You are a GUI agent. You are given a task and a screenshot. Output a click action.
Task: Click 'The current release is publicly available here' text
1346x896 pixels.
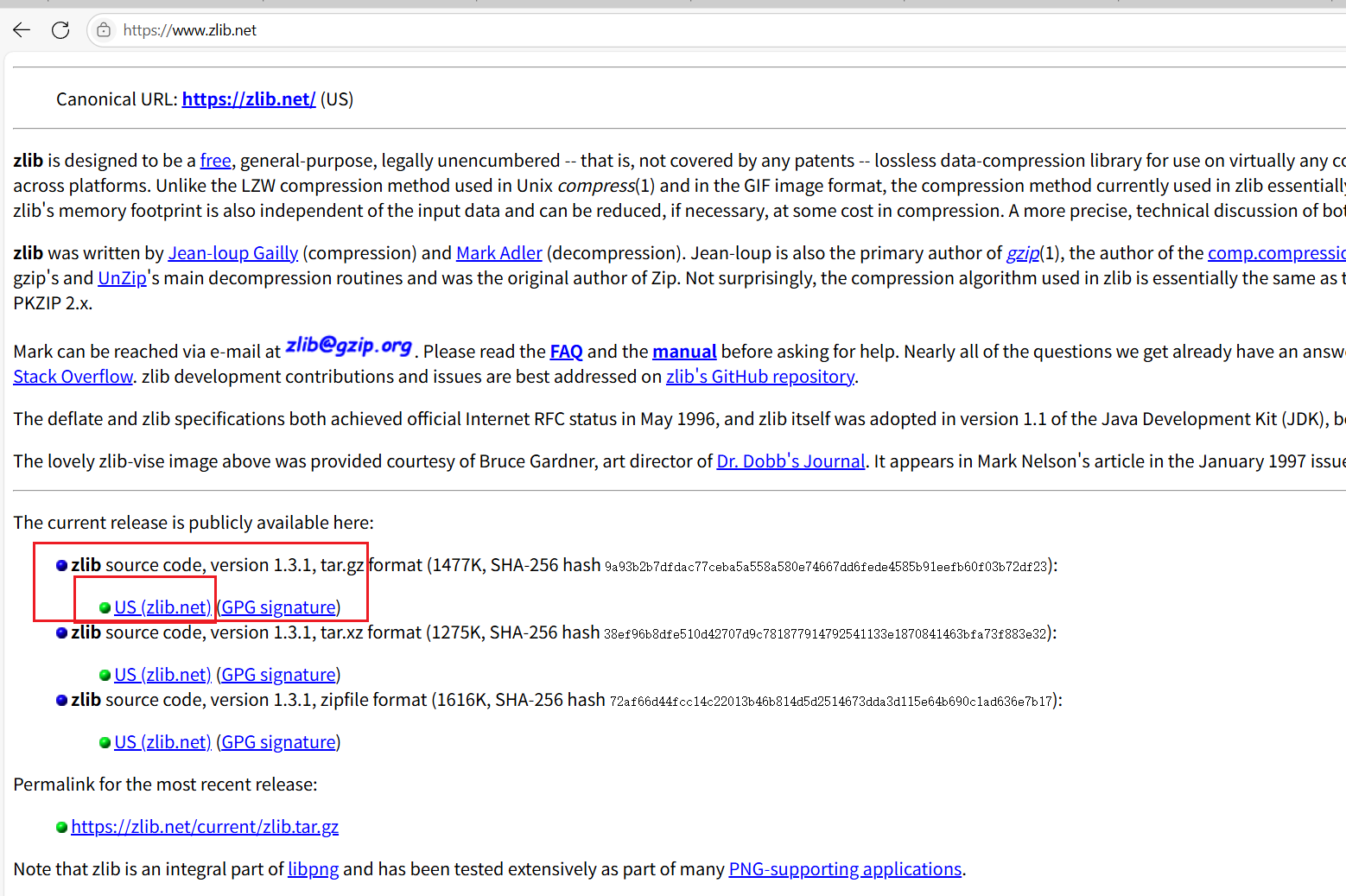(x=194, y=523)
